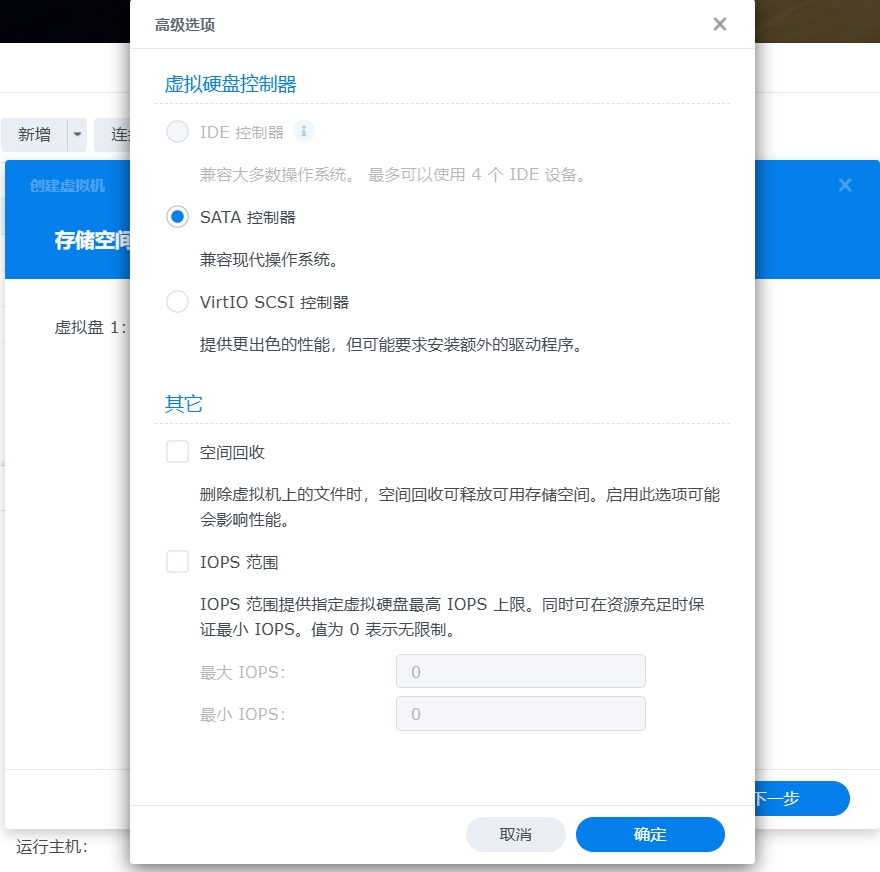
Task: Click the 兼容现代操作系统 description text
Action: (x=269, y=260)
